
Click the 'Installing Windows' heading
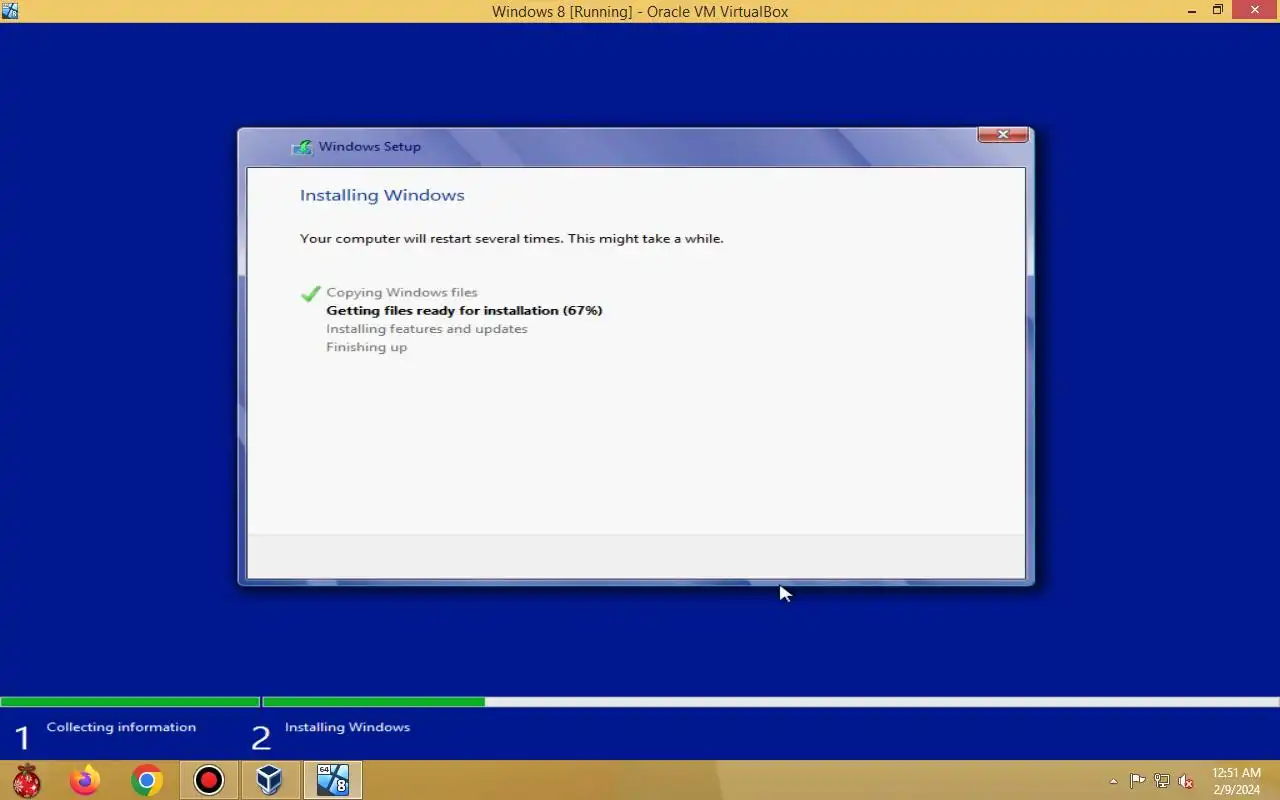click(x=382, y=195)
